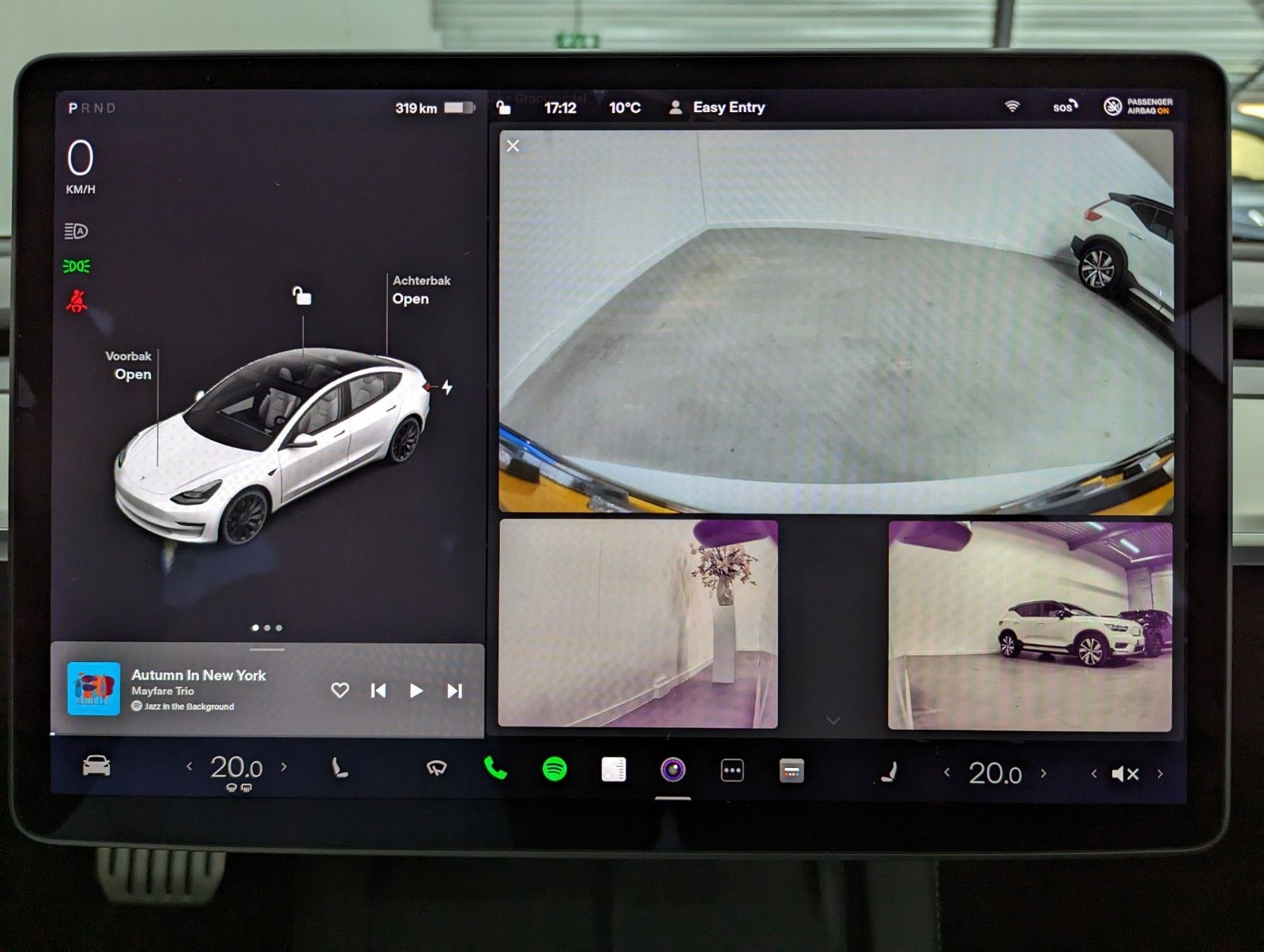This screenshot has height=952, width=1264.
Task: Tap the padlock icon above the car
Action: pyautogui.click(x=302, y=295)
